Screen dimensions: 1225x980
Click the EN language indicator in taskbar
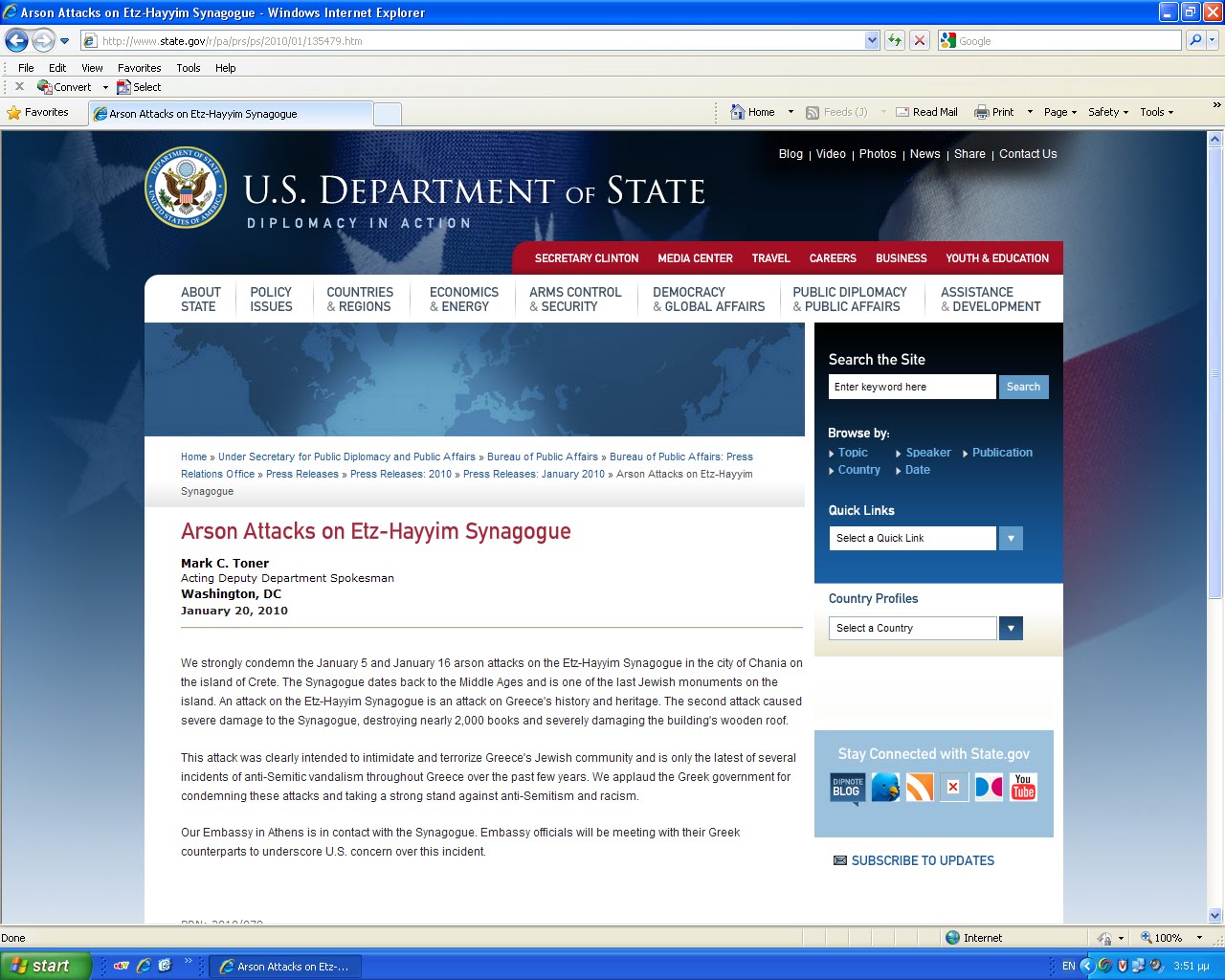click(1068, 966)
